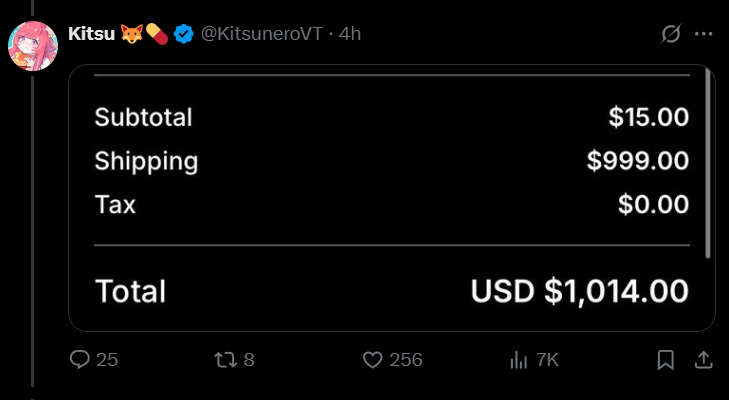Bookmark this post
729x400 pixels.
(665, 360)
